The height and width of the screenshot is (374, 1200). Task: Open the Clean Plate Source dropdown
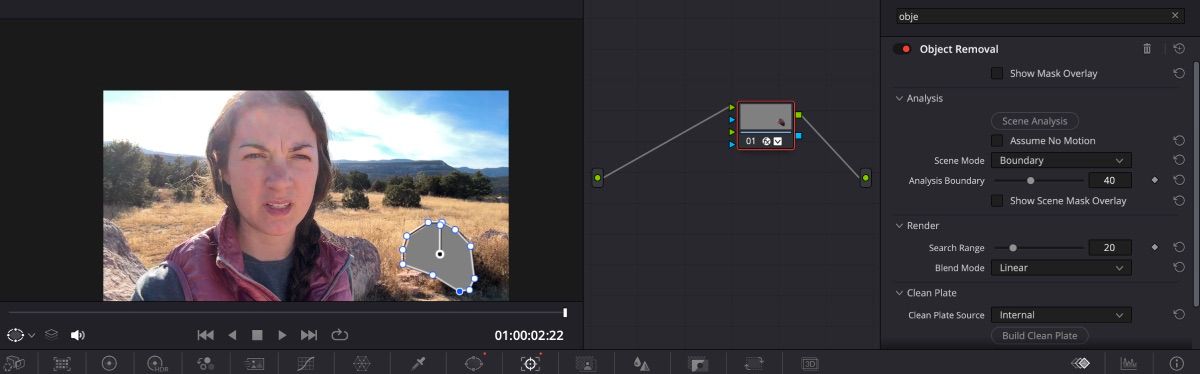point(1061,315)
